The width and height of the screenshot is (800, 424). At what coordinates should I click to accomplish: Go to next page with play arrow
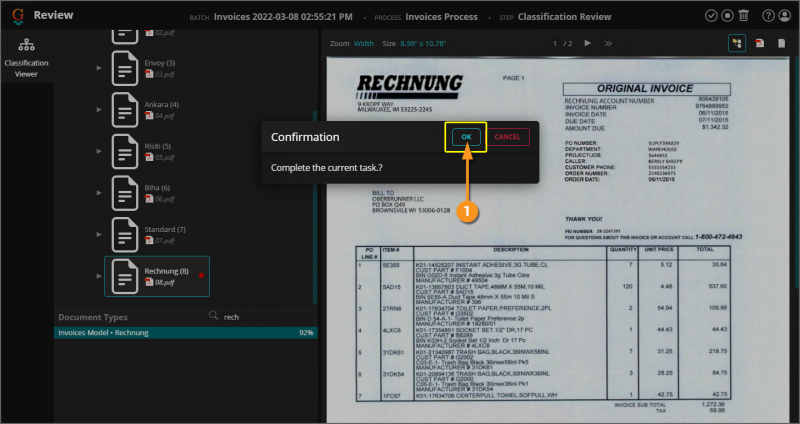588,43
